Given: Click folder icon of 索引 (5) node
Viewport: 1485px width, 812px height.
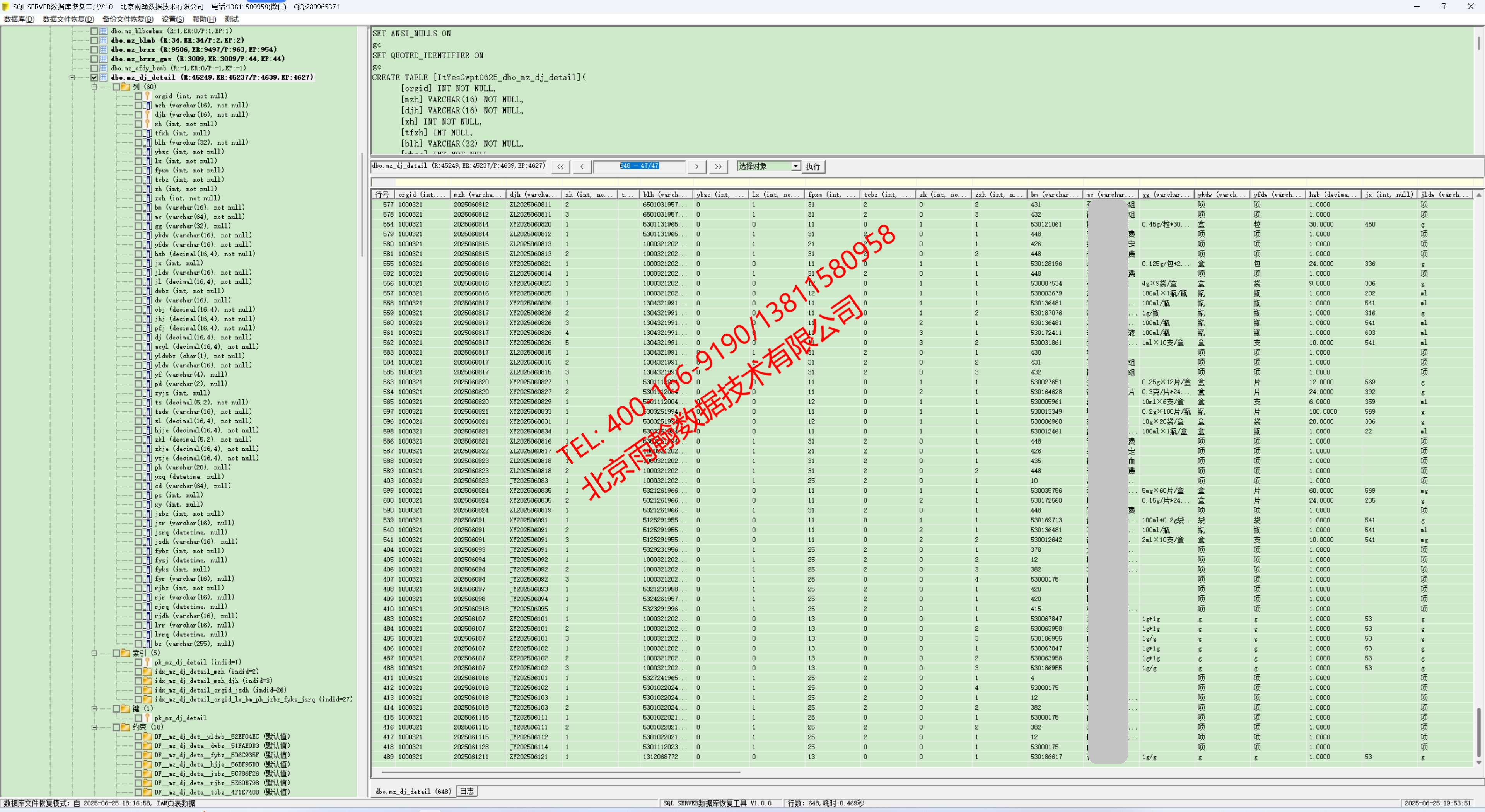Looking at the screenshot, I should [x=126, y=653].
